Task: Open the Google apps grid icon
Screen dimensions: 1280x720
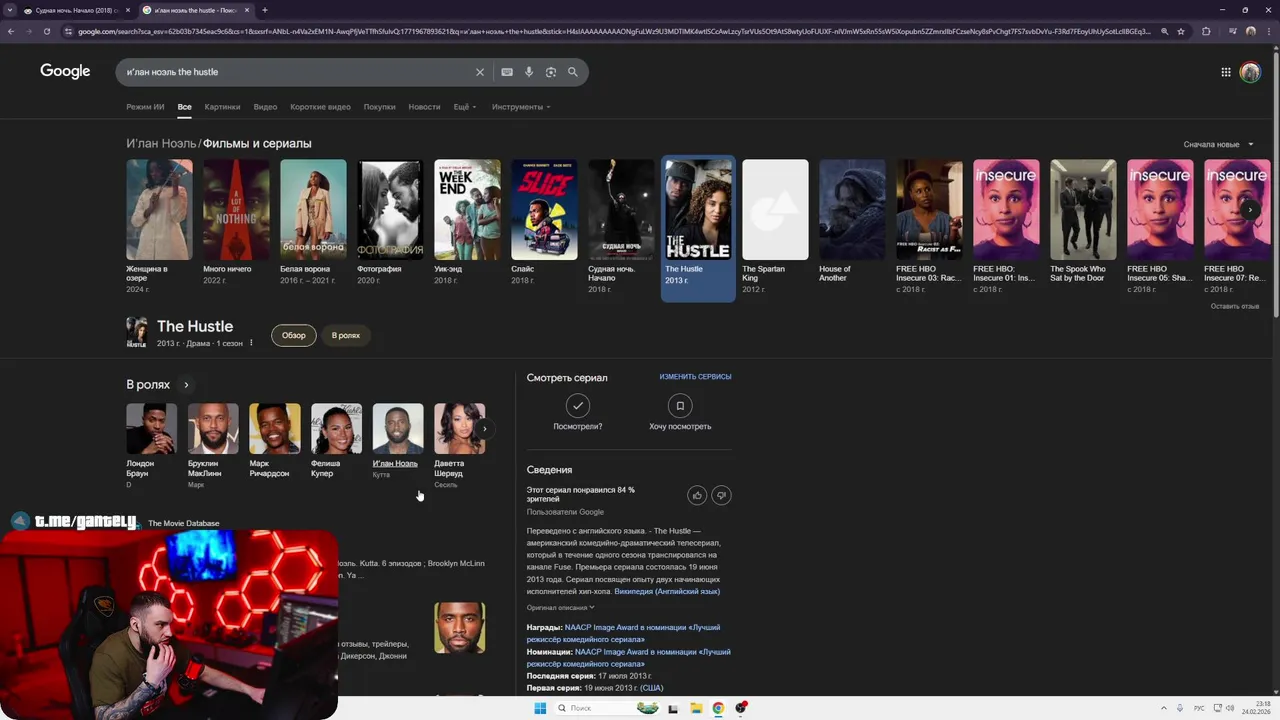Action: pyautogui.click(x=1226, y=72)
